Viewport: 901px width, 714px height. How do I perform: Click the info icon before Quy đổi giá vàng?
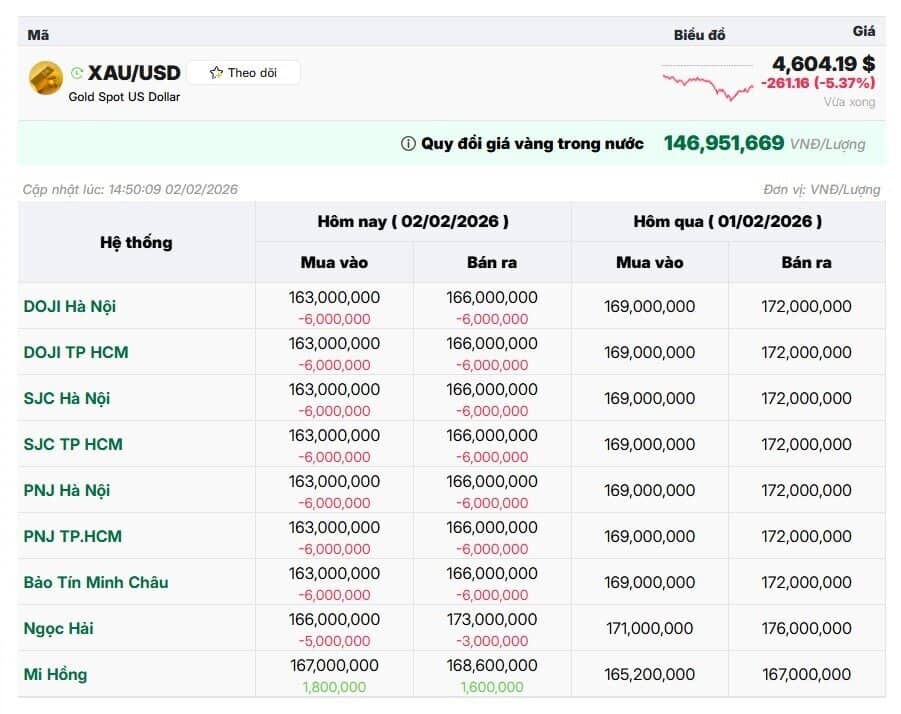point(408,144)
